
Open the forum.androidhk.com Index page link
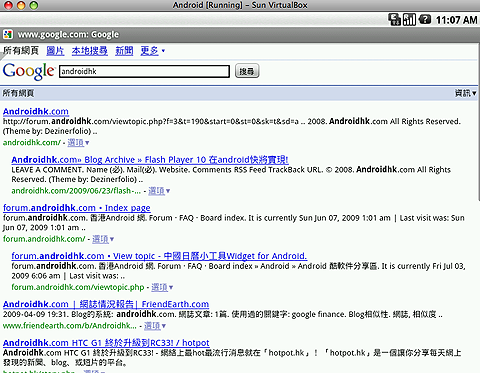coord(77,208)
